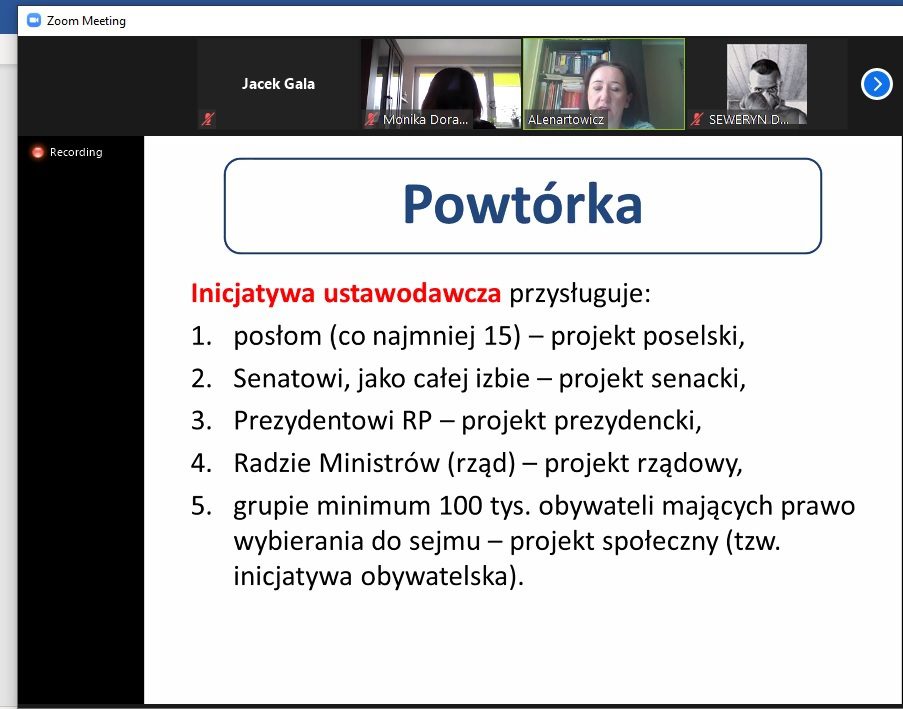Click Monika Dora's muted microphone icon
Viewport: 903px width, 709px height.
(x=371, y=119)
